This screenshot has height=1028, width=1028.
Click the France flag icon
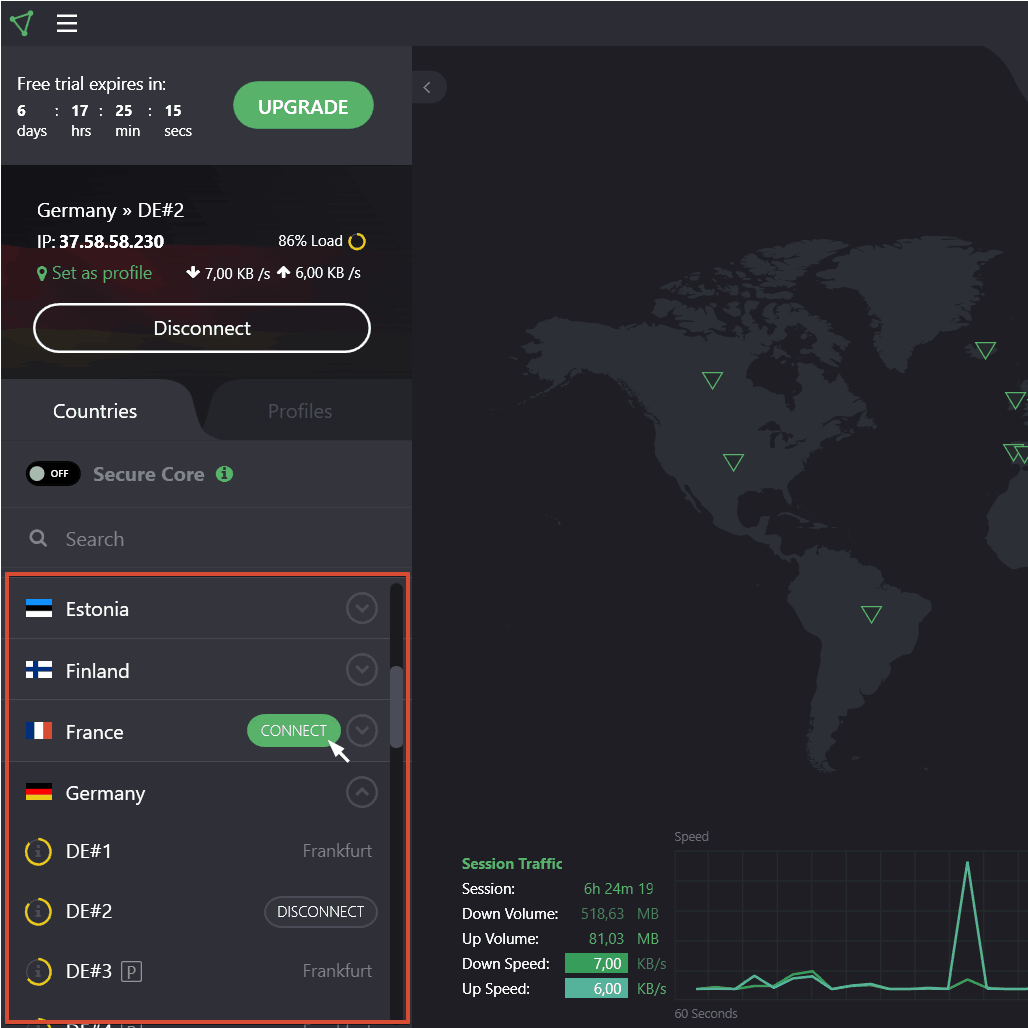click(x=39, y=730)
